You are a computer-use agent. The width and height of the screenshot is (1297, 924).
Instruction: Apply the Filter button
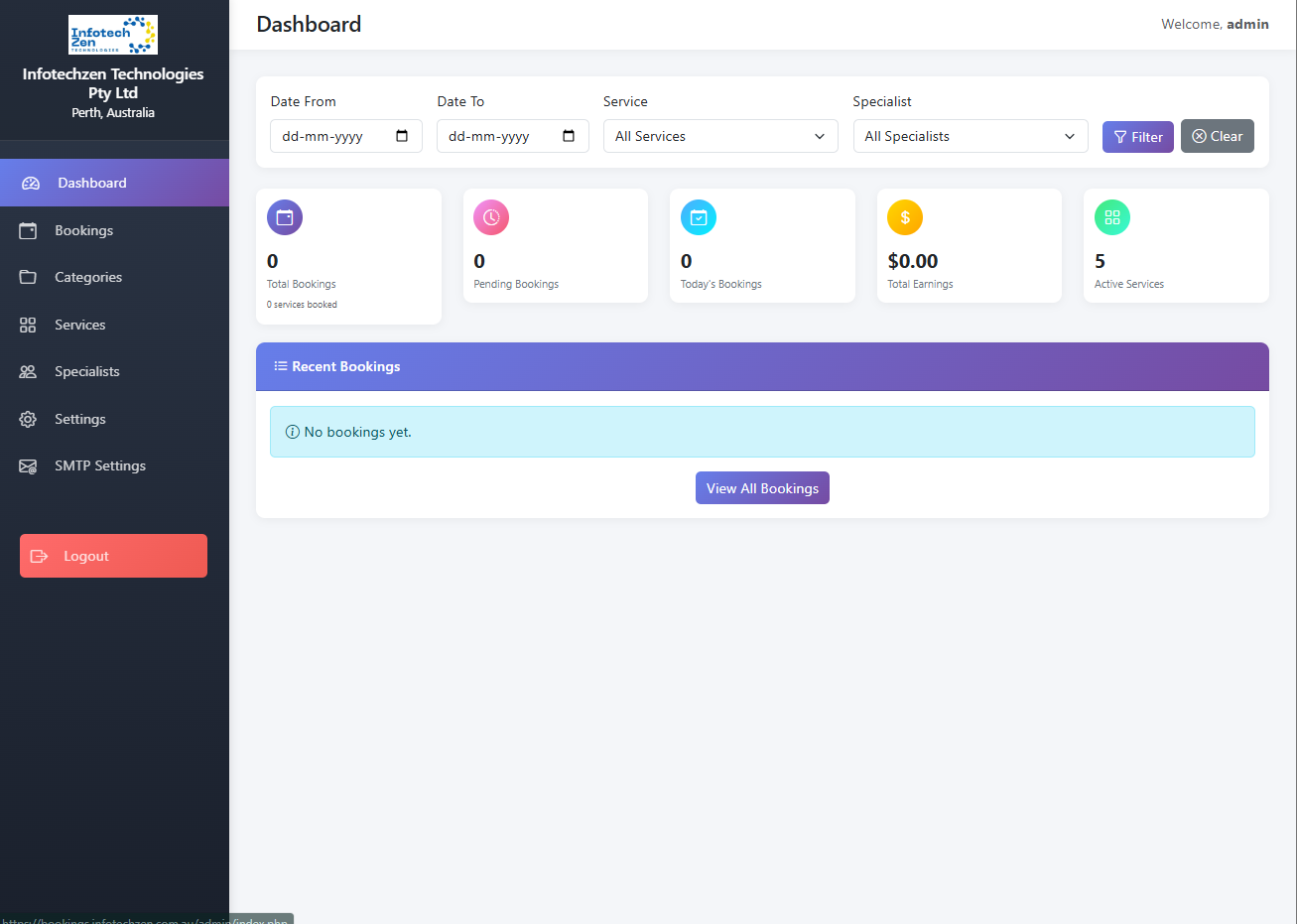pyautogui.click(x=1137, y=136)
